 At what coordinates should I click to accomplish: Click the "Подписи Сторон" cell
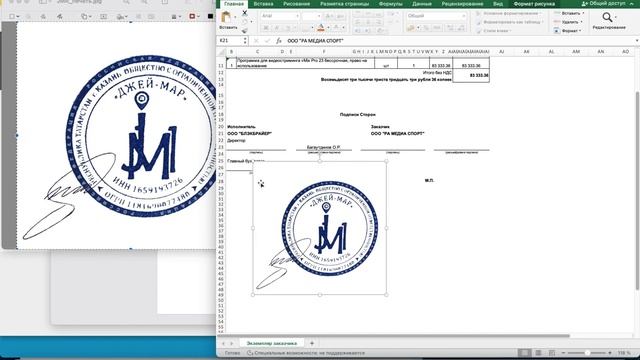point(358,115)
